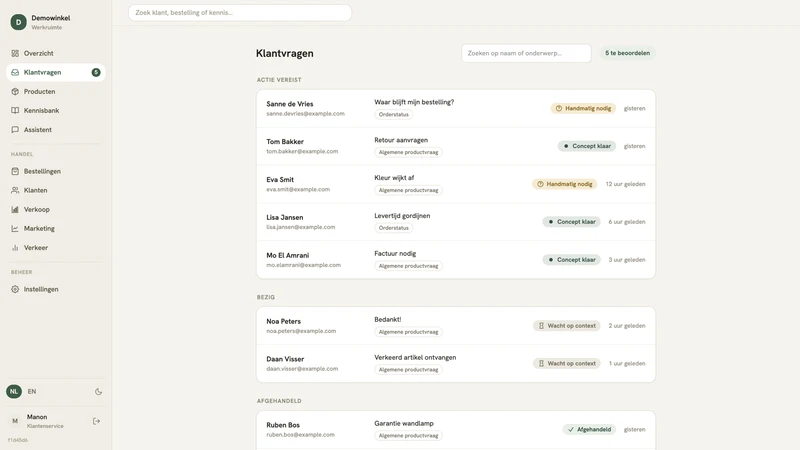800x450 pixels.
Task: Click the Verkeer bars icon
Action: 15,247
